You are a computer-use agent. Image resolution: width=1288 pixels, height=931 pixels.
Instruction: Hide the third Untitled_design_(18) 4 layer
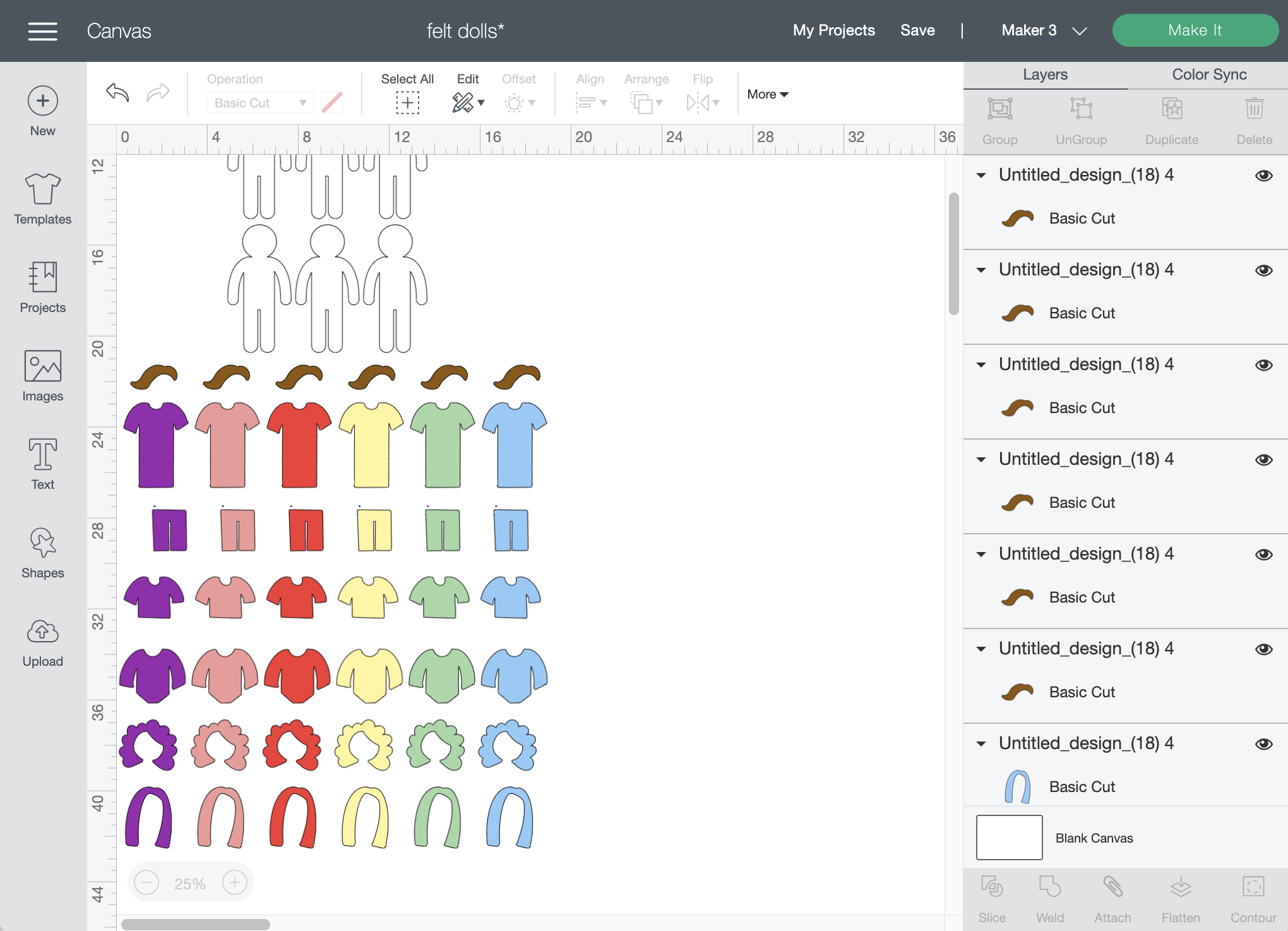[1264, 365]
